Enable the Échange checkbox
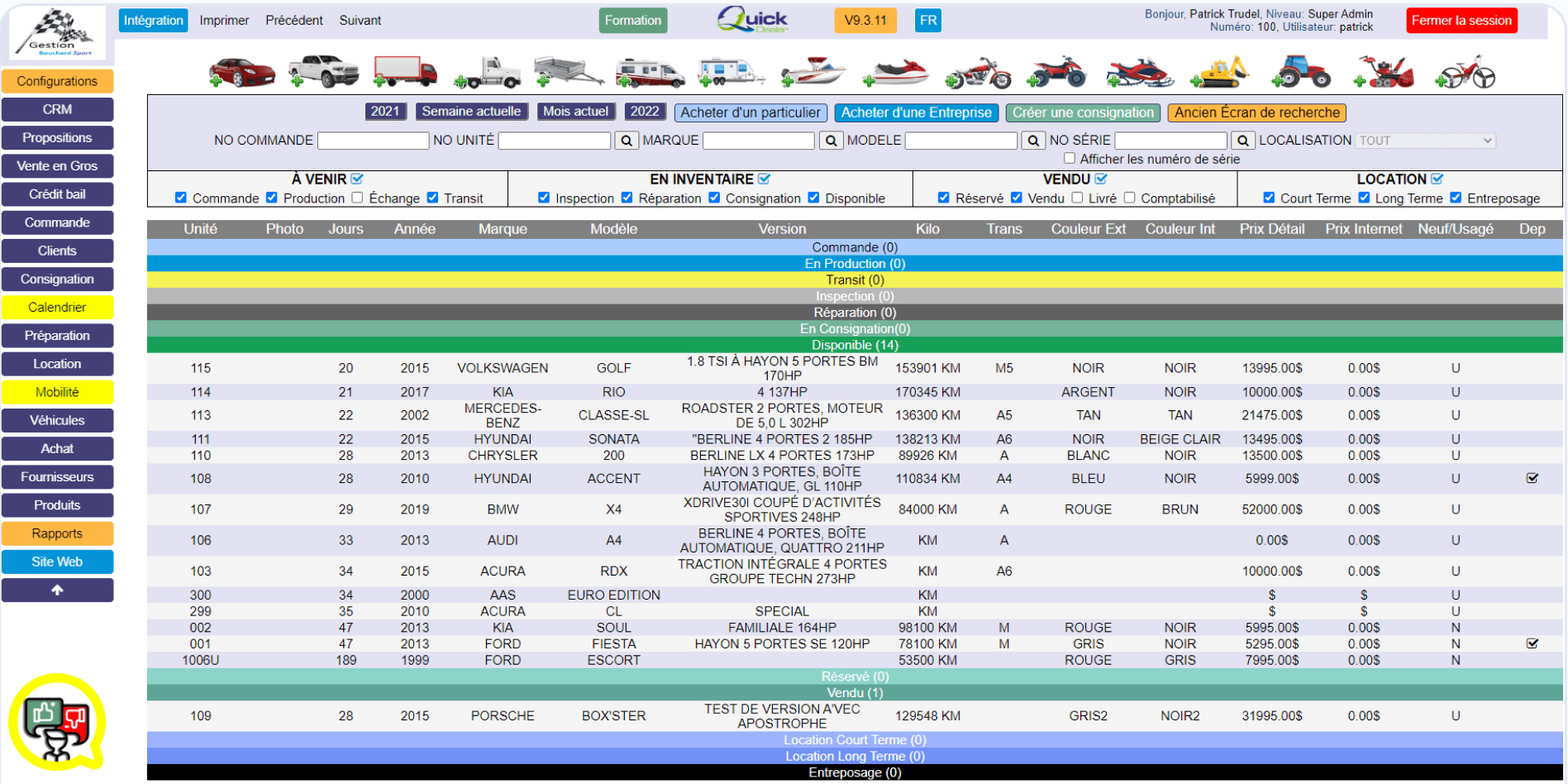This screenshot has height=784, width=1568. click(357, 198)
